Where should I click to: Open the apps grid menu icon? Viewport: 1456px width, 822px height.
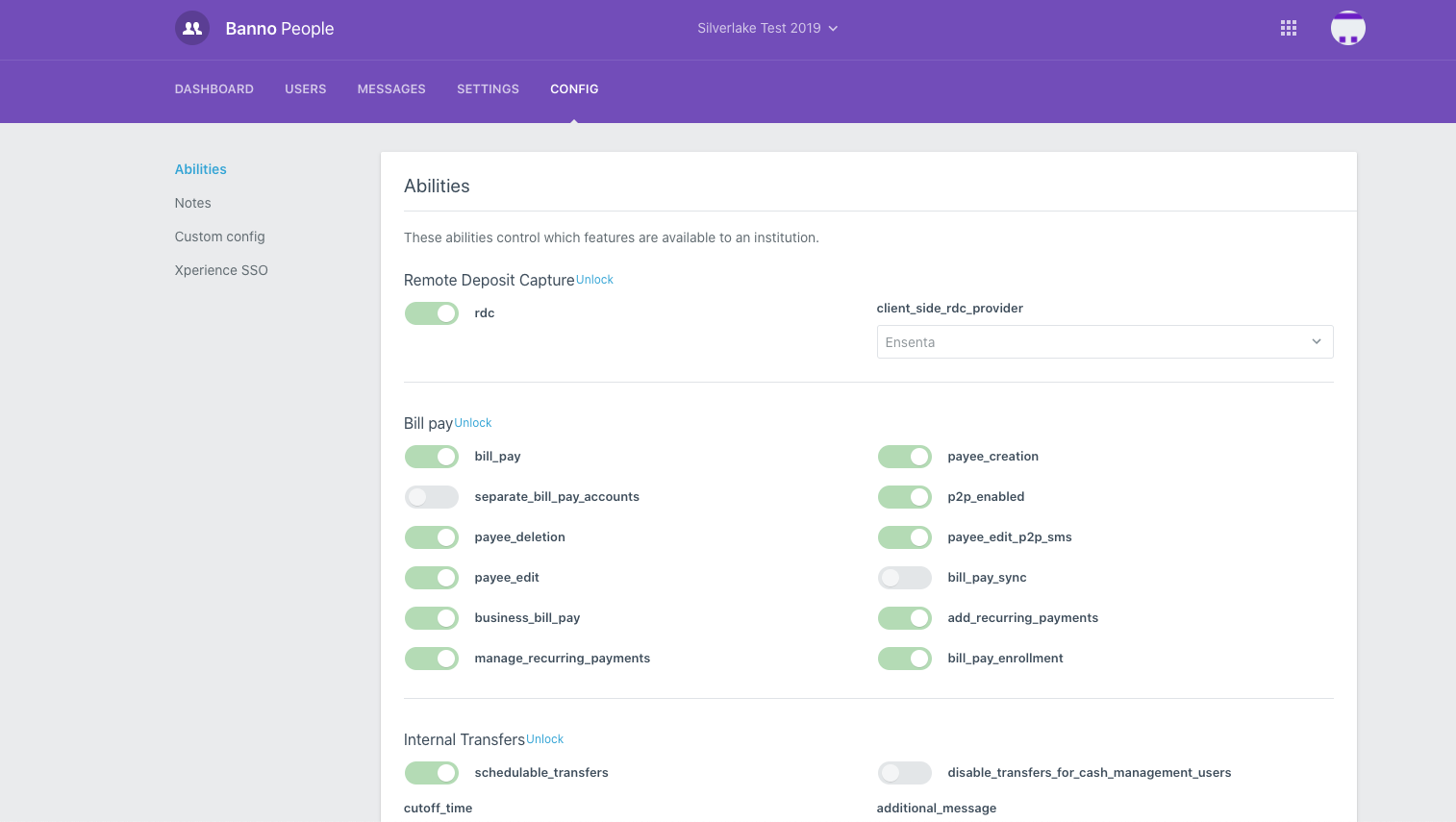click(x=1289, y=29)
